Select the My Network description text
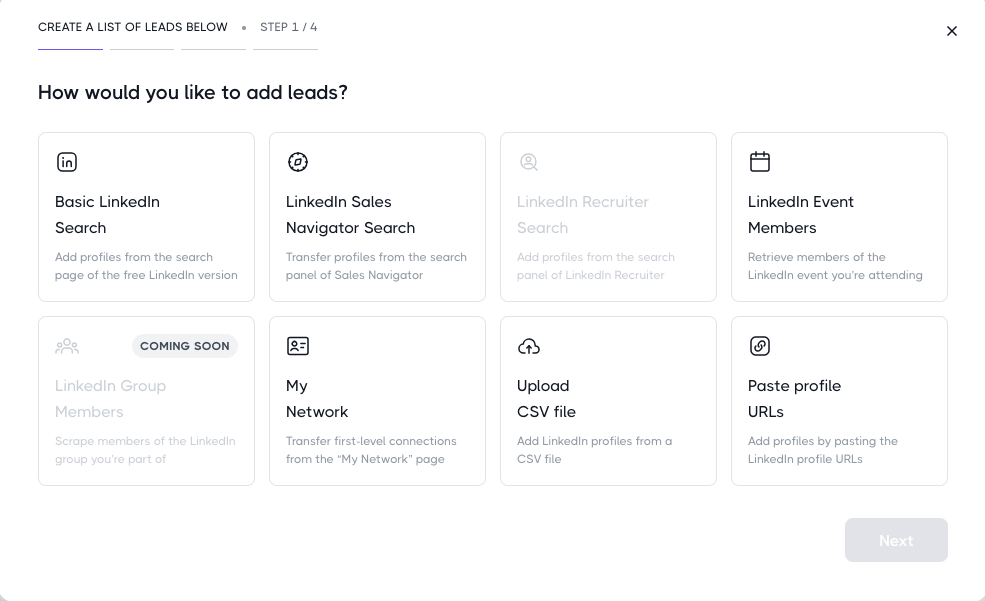Viewport: 985px width, 601px height. (371, 450)
